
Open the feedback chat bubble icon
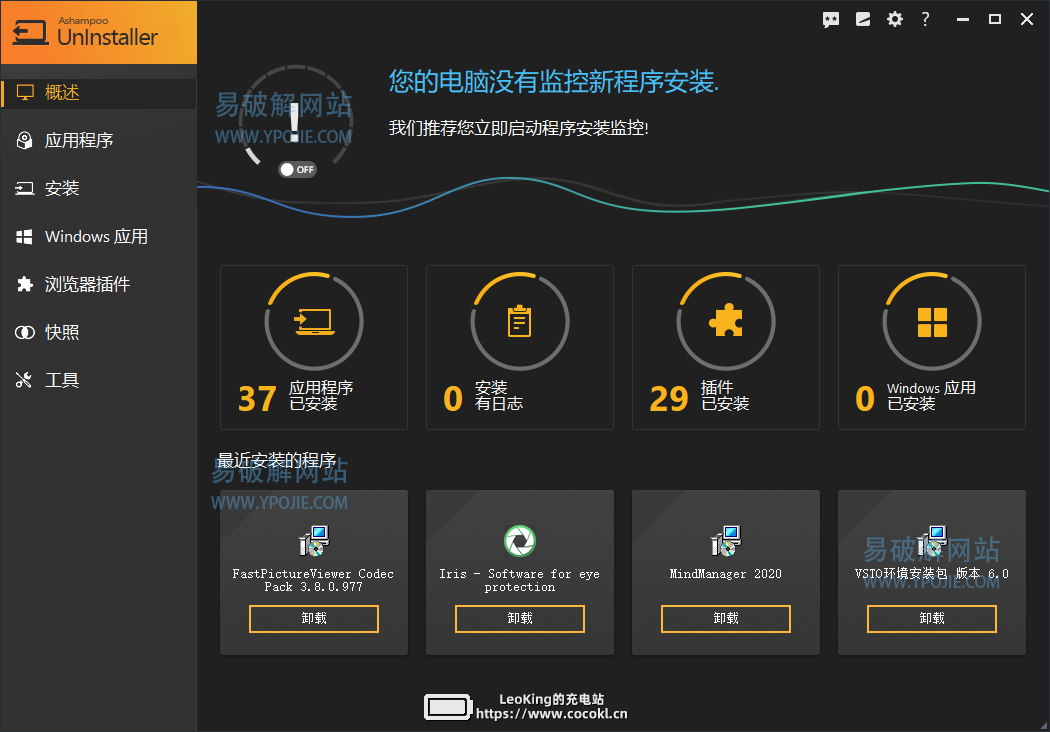tap(831, 19)
